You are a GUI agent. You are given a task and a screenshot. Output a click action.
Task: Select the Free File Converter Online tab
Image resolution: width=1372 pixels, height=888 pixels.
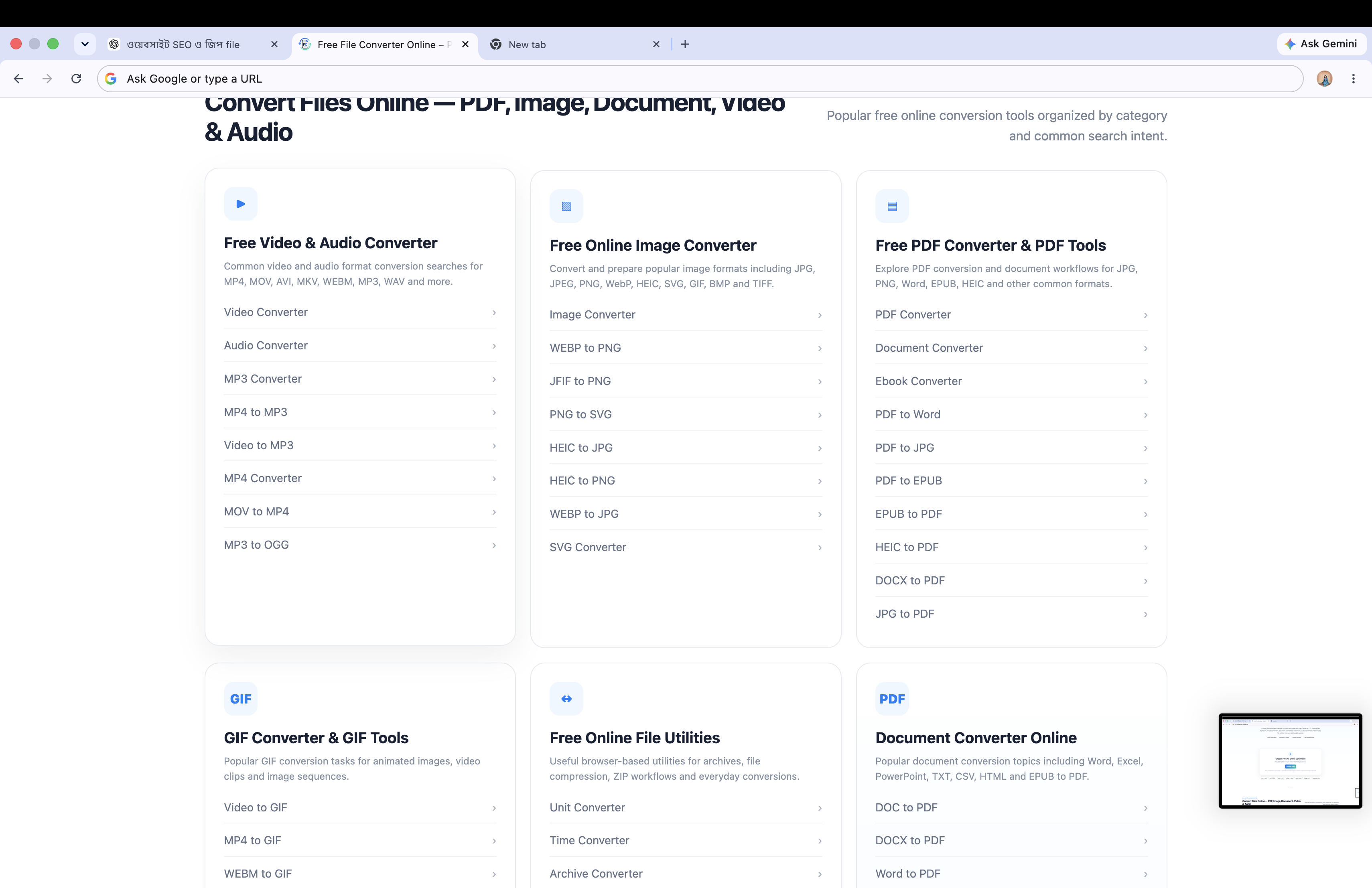[384, 45]
